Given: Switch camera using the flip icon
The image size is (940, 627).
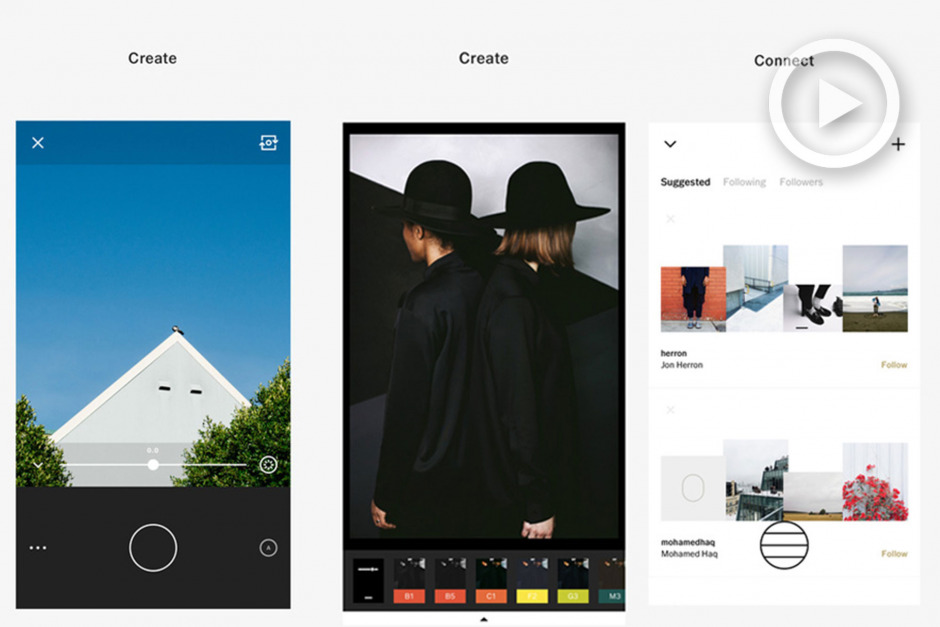Looking at the screenshot, I should (268, 143).
